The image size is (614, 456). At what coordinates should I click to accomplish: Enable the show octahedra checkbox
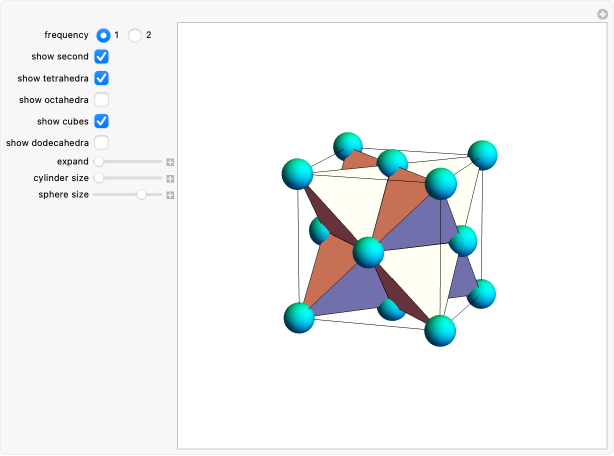click(x=101, y=100)
